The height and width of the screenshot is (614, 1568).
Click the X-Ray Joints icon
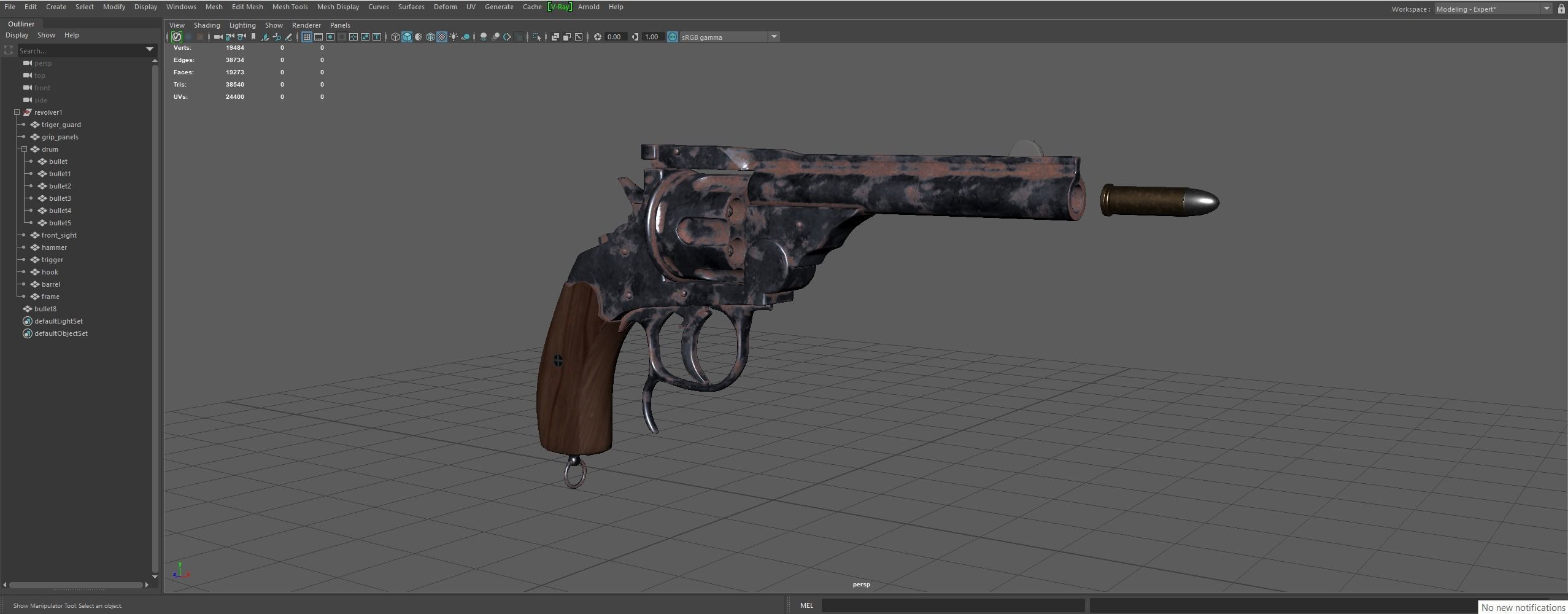(x=579, y=37)
